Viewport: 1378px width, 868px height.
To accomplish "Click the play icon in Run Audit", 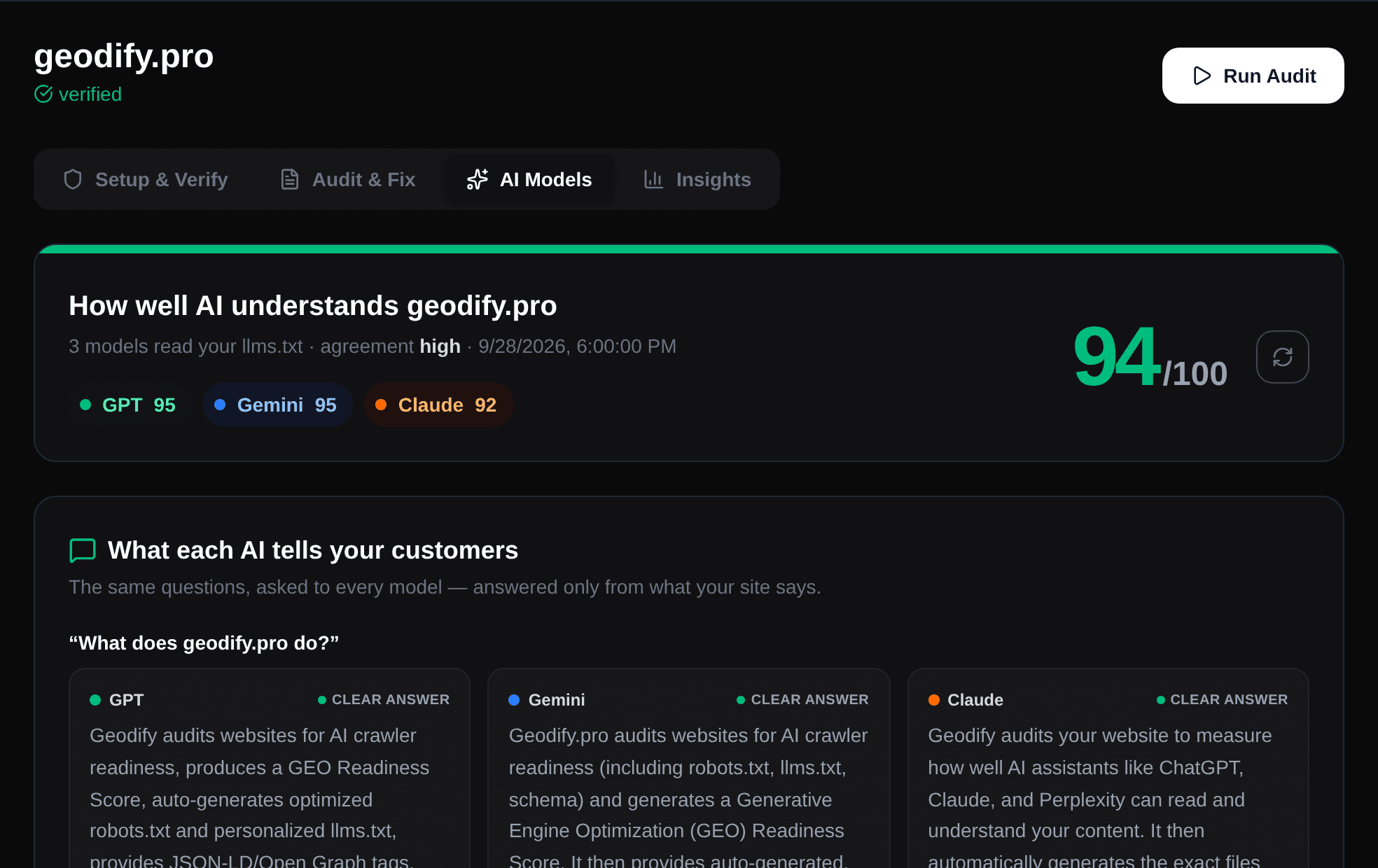I will pos(1202,76).
